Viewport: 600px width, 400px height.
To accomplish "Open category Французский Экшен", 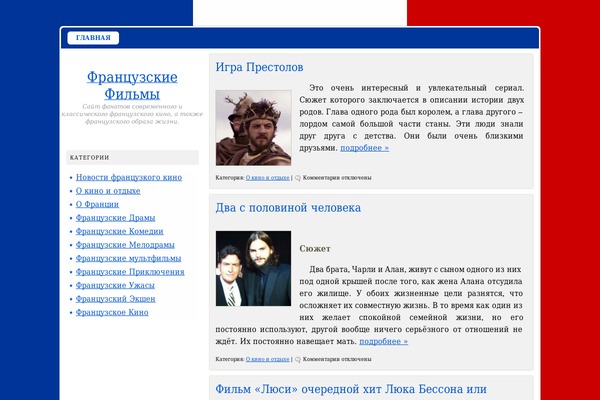I will click(x=116, y=299).
